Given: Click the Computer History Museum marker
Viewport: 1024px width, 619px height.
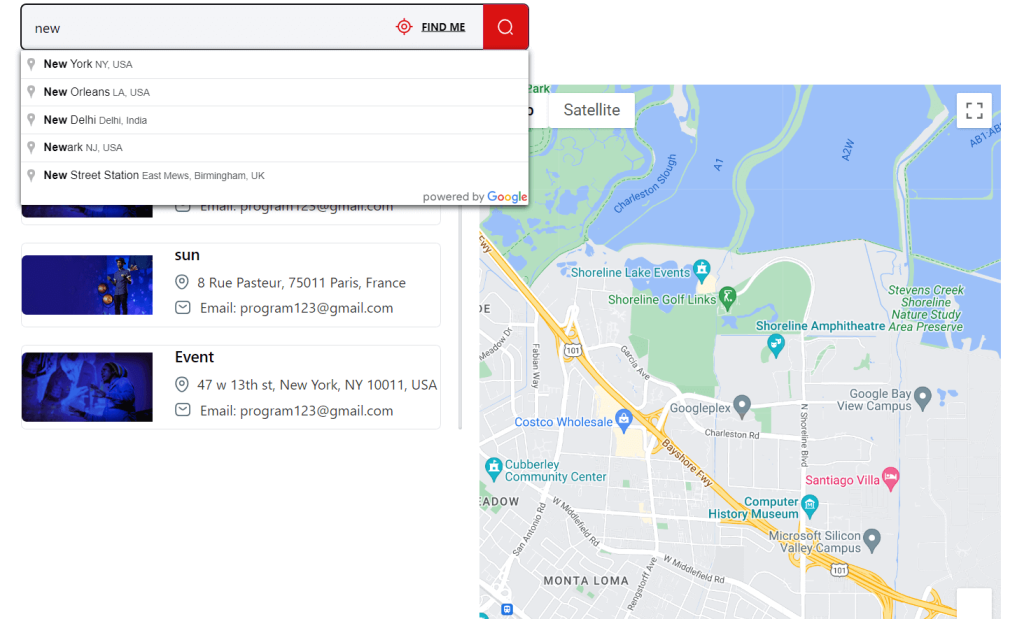Looking at the screenshot, I should 810,504.
